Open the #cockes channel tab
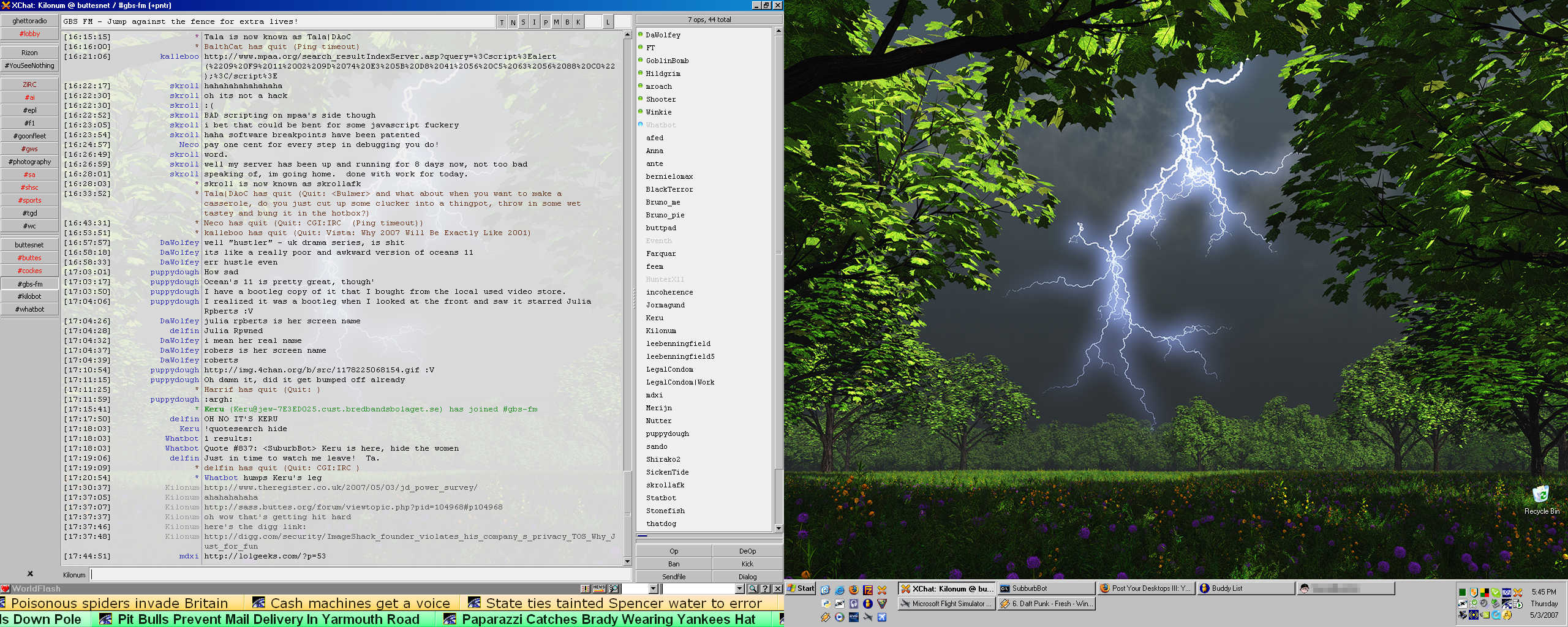Screen dimensions: 1568x627 (x=29, y=271)
